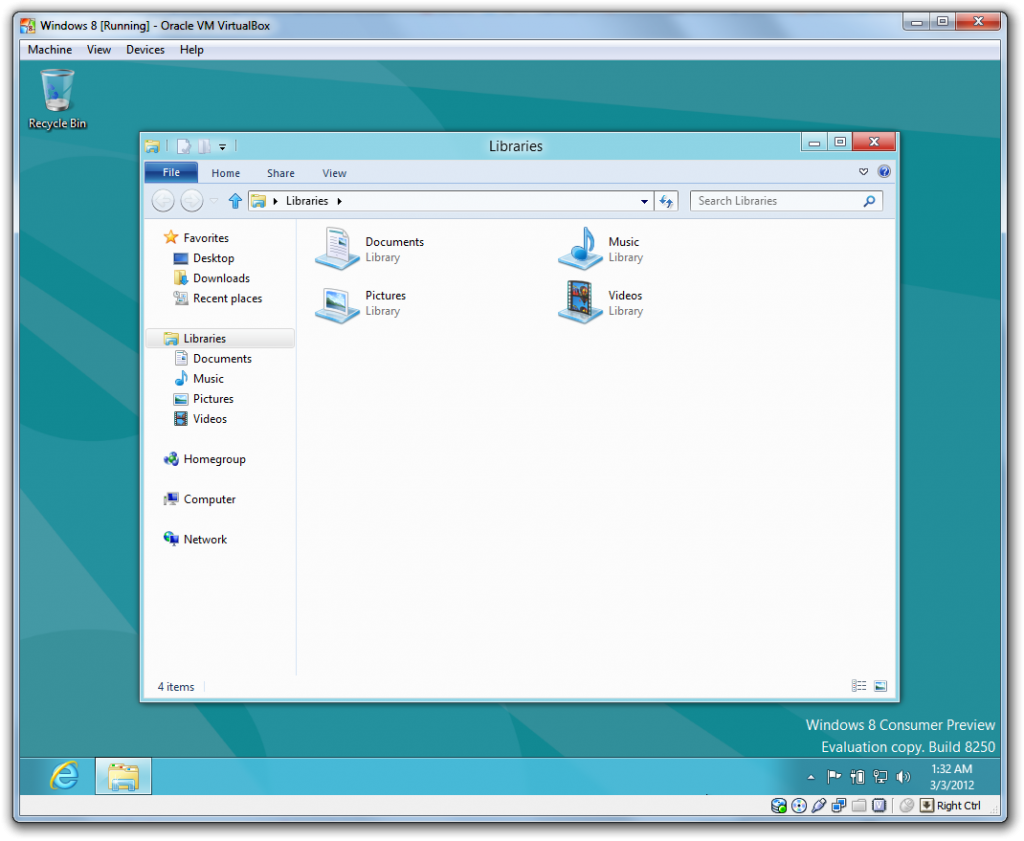The width and height of the screenshot is (1024, 841).
Task: Open the volume icon in system tray
Action: [903, 776]
